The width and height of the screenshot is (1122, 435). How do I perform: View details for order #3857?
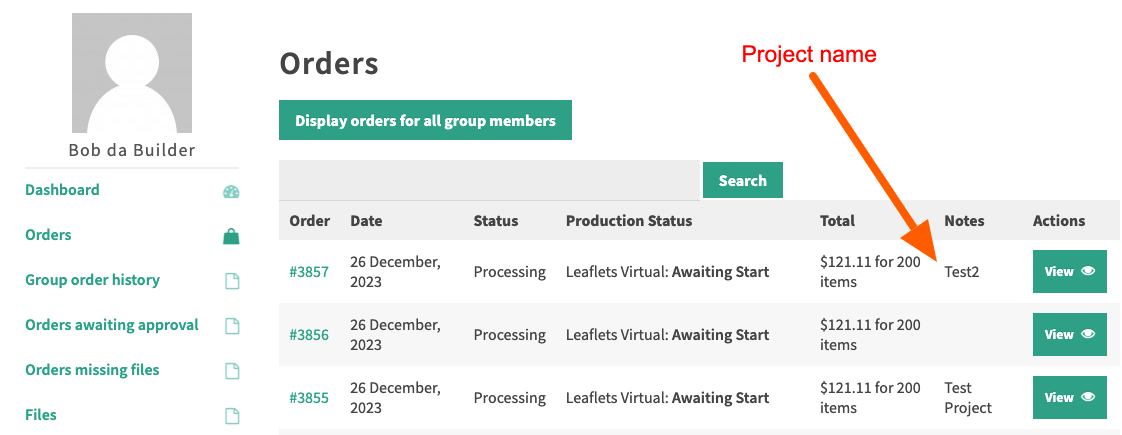tap(1069, 271)
